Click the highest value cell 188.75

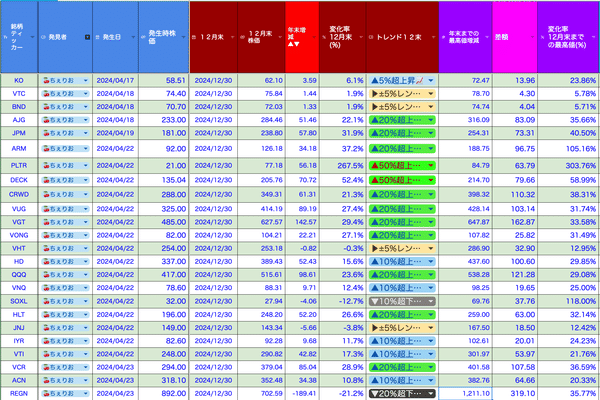click(x=465, y=149)
